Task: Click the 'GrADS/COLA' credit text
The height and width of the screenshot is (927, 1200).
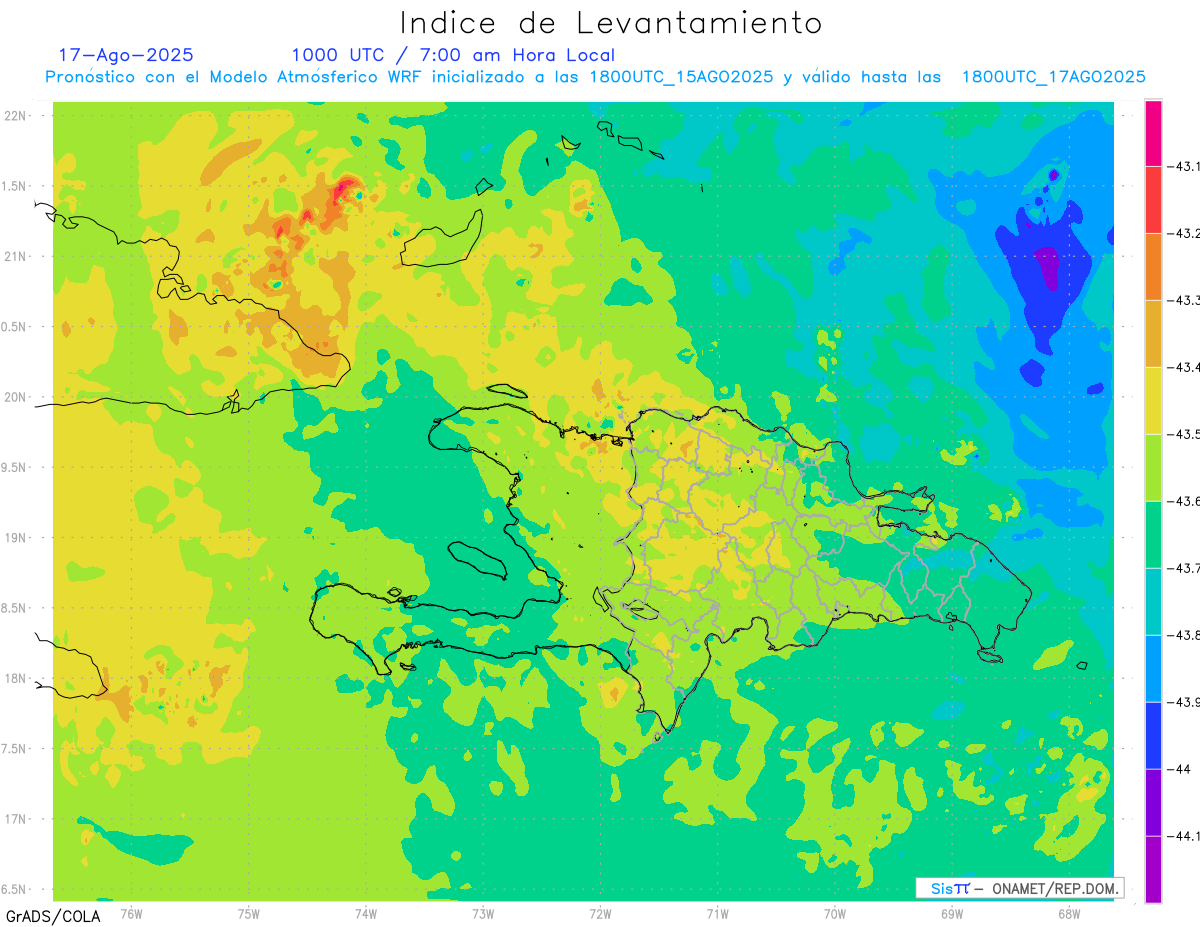Action: 53,916
